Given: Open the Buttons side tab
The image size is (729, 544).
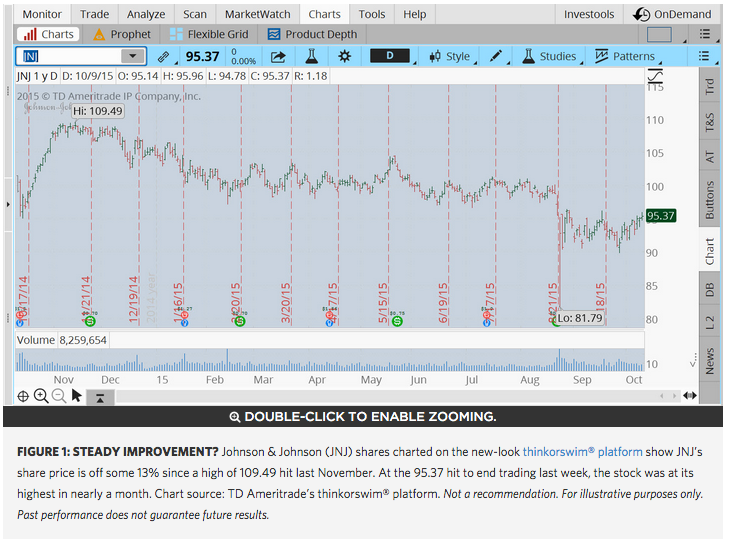Looking at the screenshot, I should pos(709,200).
